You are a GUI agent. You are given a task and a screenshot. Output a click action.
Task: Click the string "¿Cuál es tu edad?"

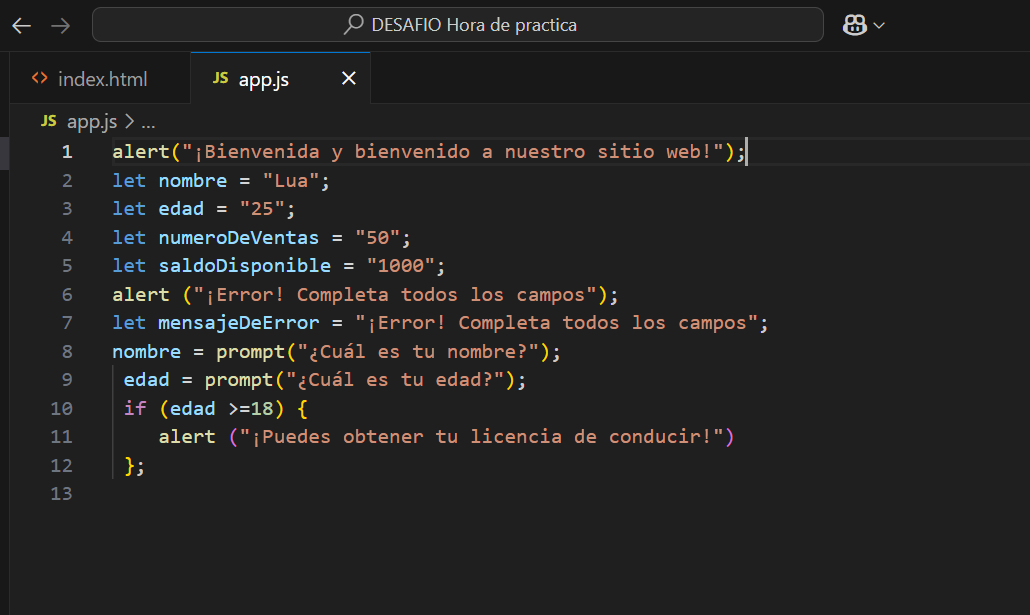(x=395, y=380)
